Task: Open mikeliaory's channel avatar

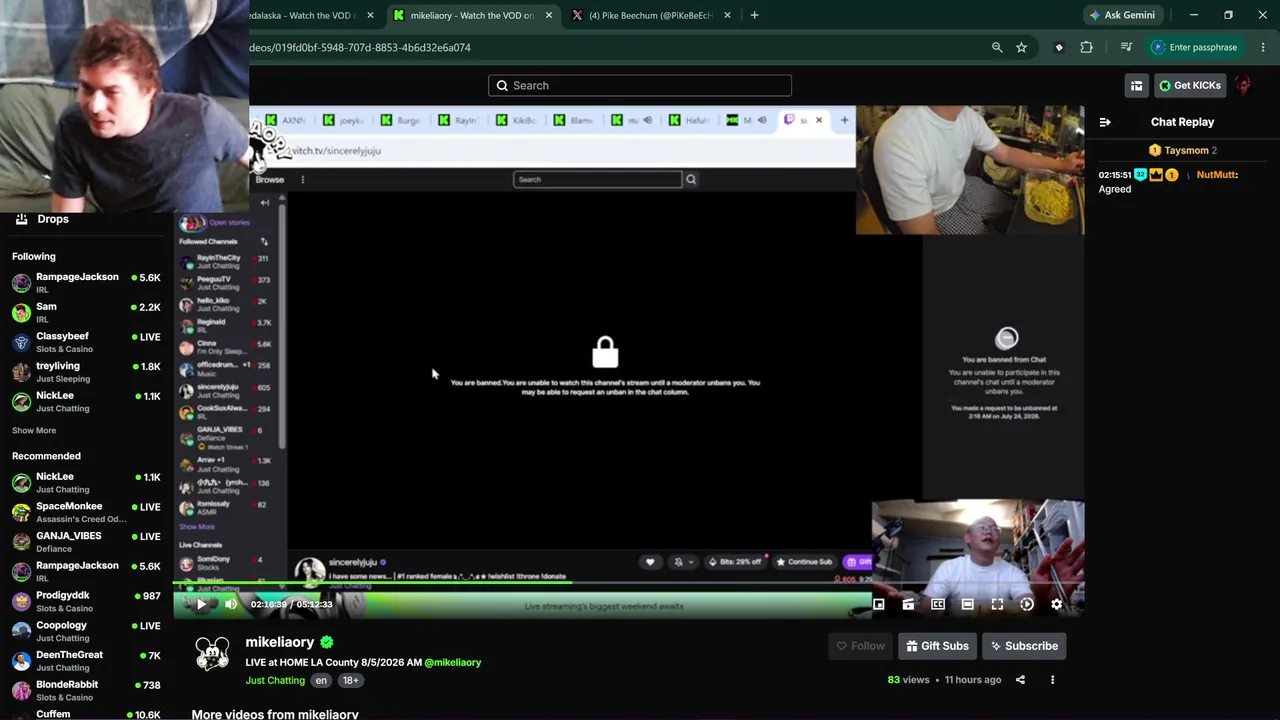Action: click(212, 654)
